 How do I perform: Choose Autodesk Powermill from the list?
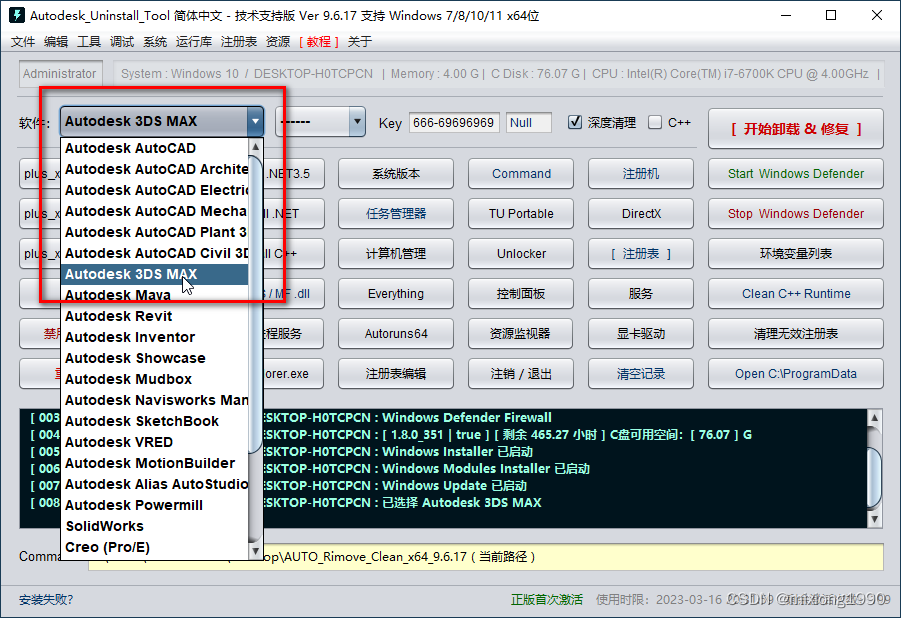coord(155,505)
